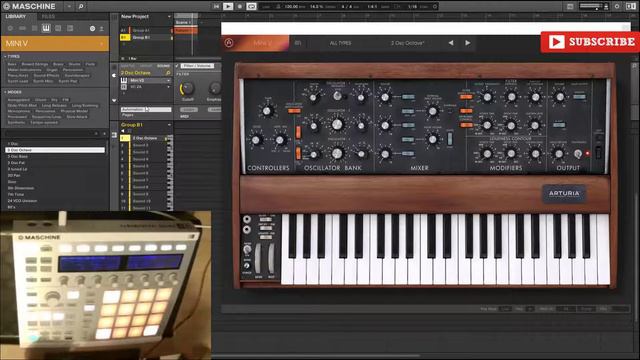This screenshot has height=360, width=640.
Task: Go to next Mini V preset arrow
Action: click(468, 43)
